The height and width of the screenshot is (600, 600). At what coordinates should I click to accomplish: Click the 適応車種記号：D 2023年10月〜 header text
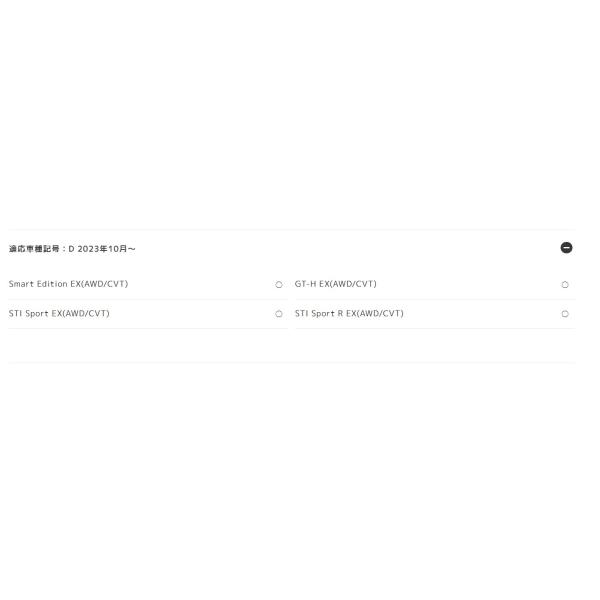click(72, 249)
